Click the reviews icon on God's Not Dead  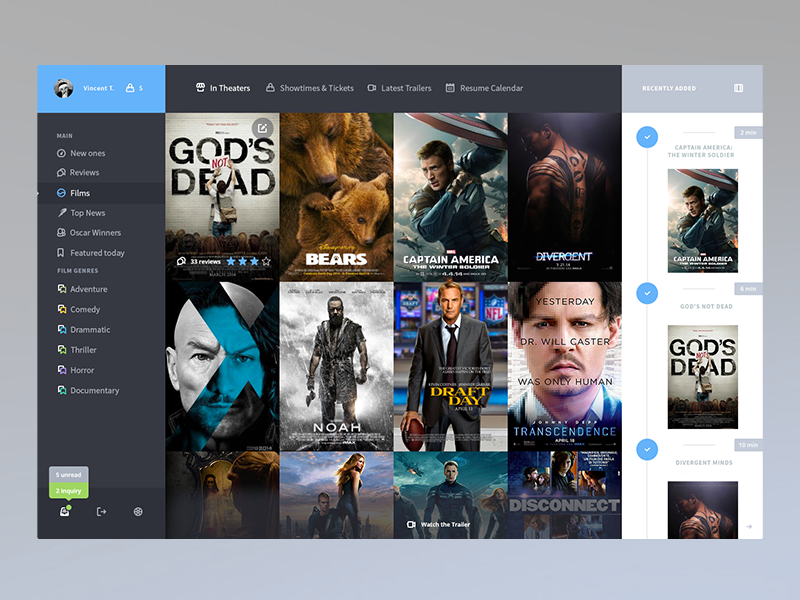(181, 261)
